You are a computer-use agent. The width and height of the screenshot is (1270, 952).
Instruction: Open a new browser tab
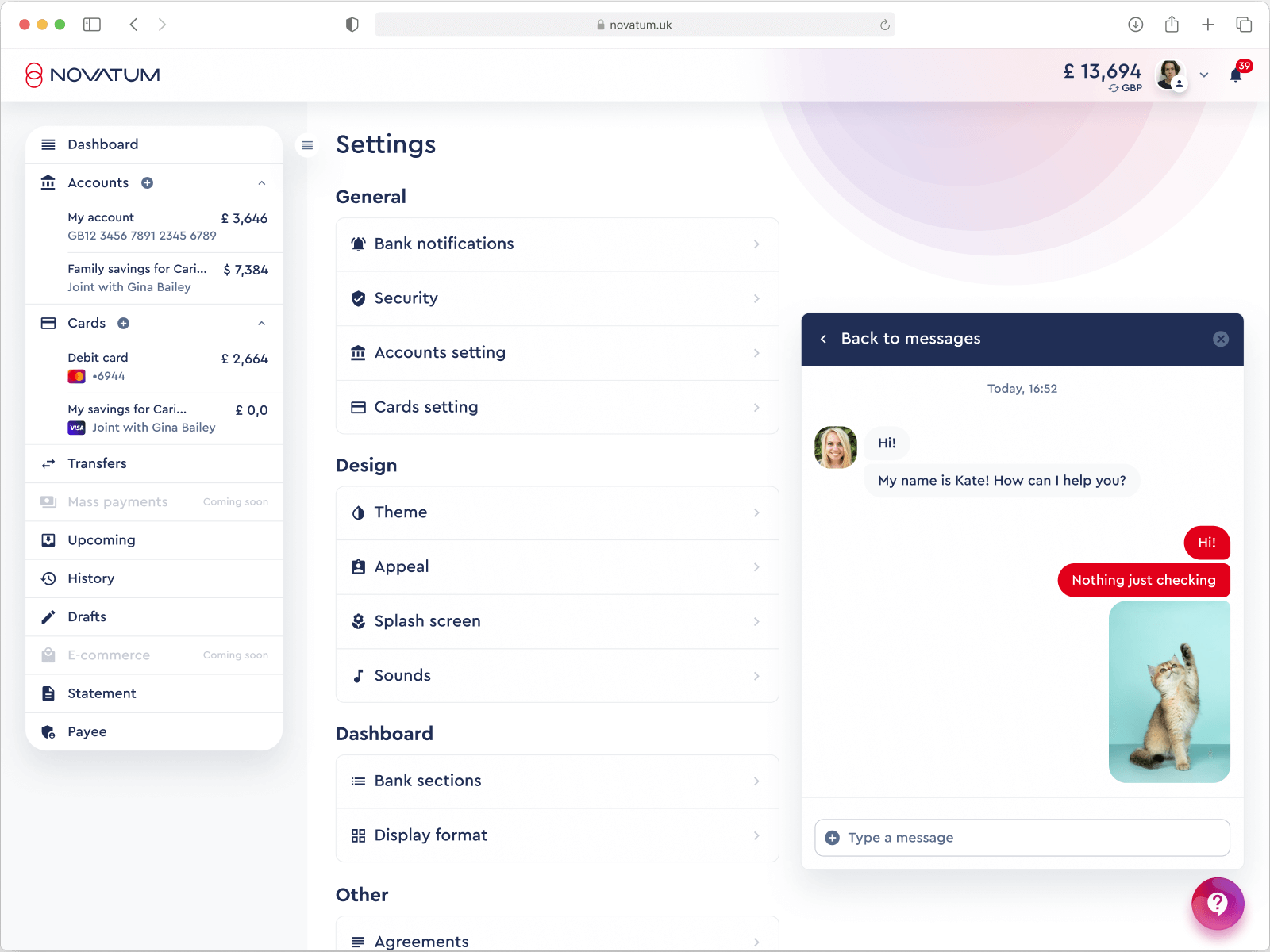pyautogui.click(x=1208, y=25)
